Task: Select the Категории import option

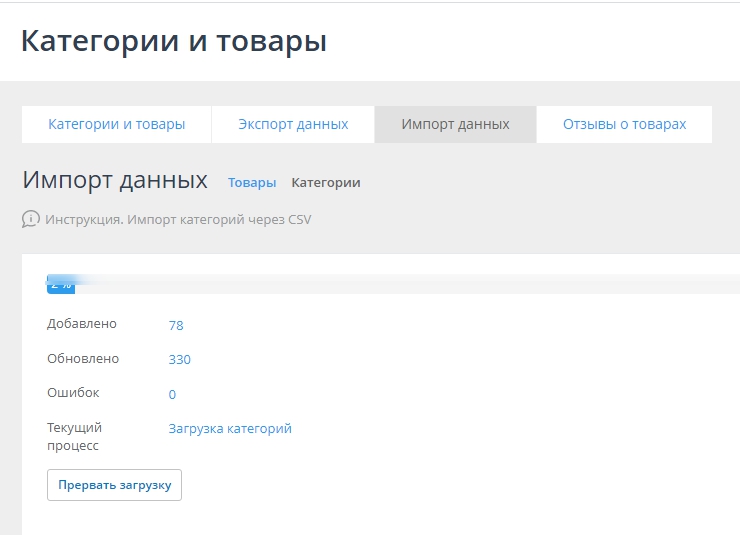Action: pyautogui.click(x=325, y=183)
